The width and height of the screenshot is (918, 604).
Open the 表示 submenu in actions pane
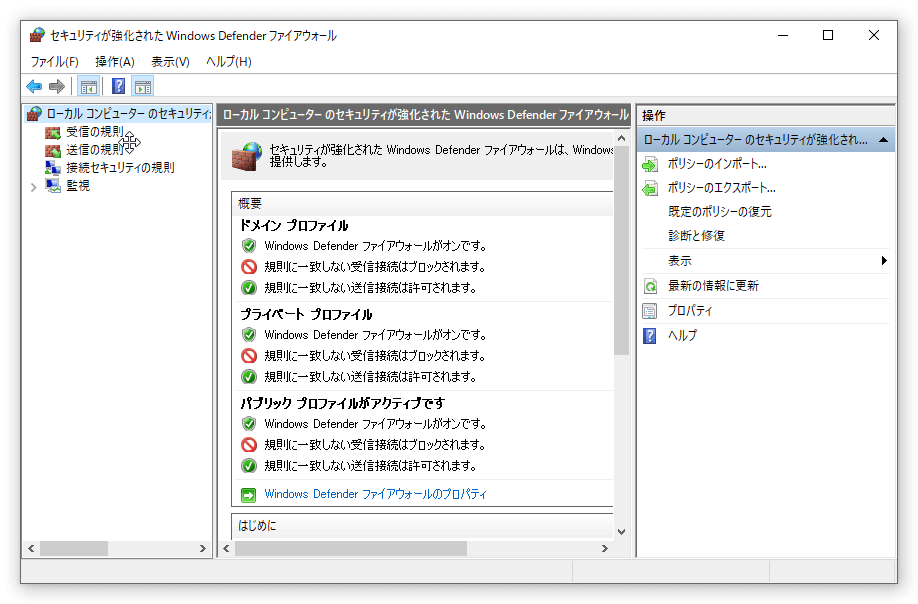[680, 261]
